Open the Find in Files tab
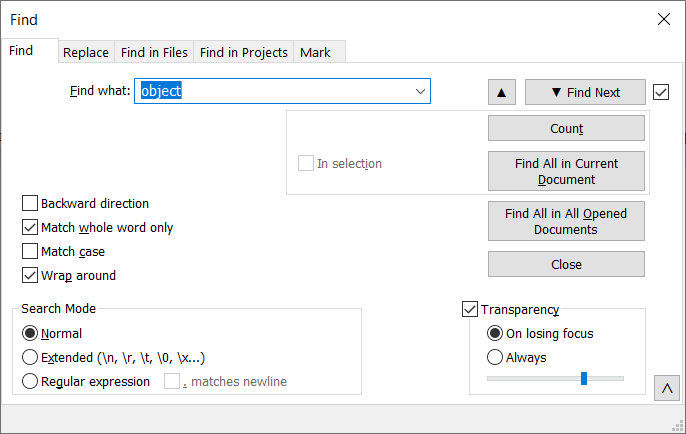This screenshot has height=434, width=686. (x=153, y=52)
